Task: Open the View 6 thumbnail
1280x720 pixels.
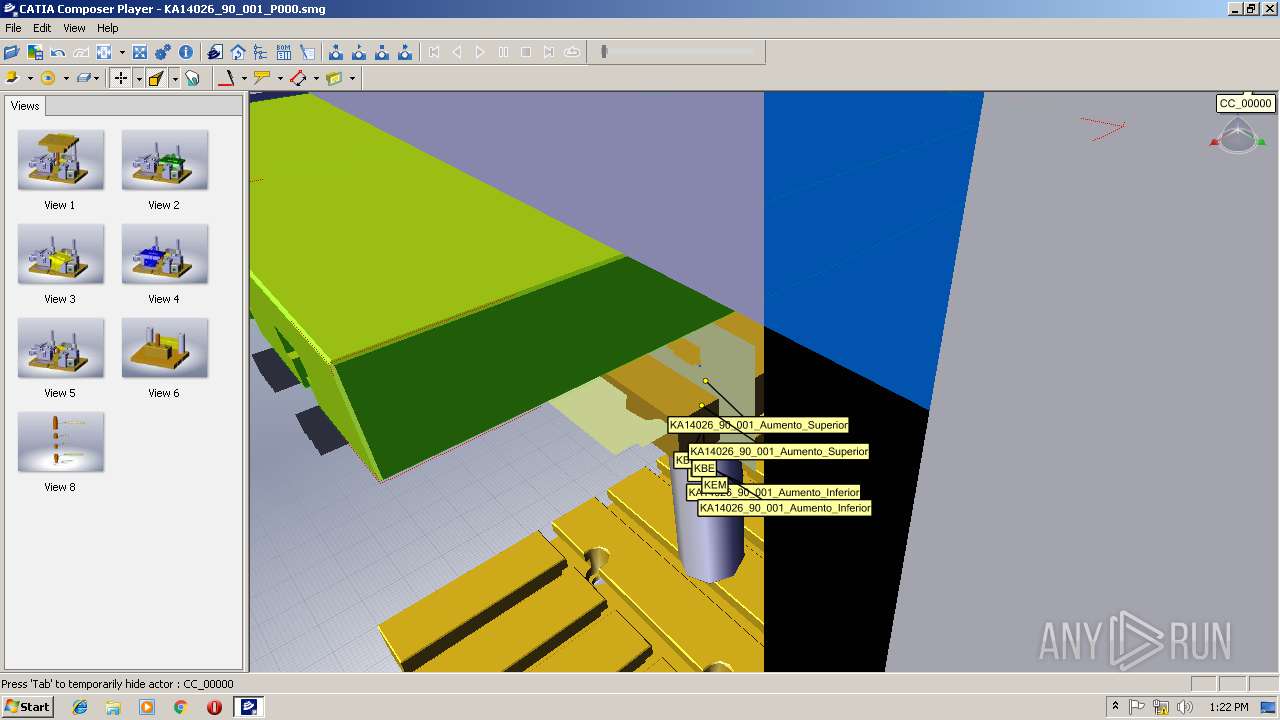Action: click(164, 348)
